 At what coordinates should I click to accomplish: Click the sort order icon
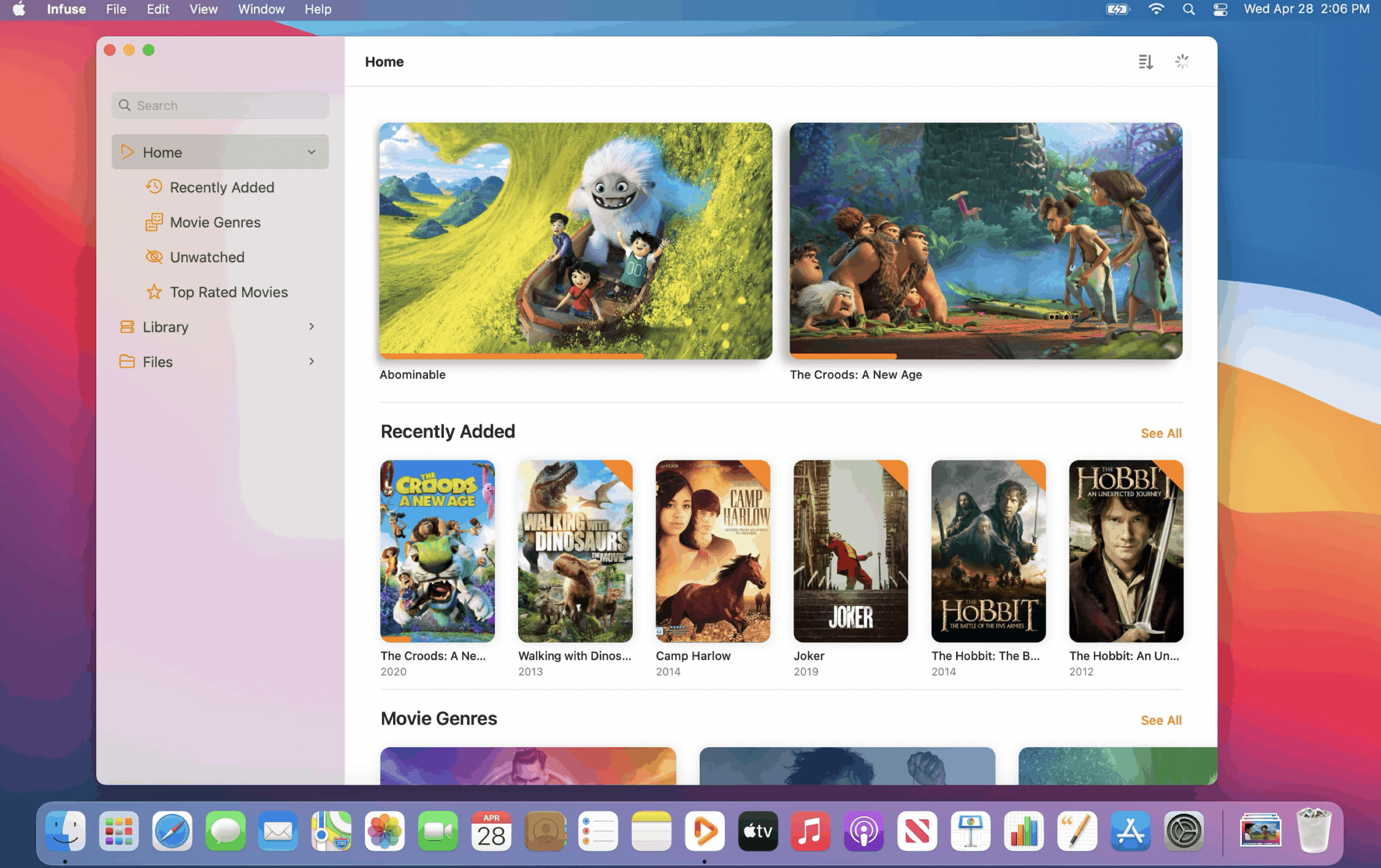[1144, 61]
